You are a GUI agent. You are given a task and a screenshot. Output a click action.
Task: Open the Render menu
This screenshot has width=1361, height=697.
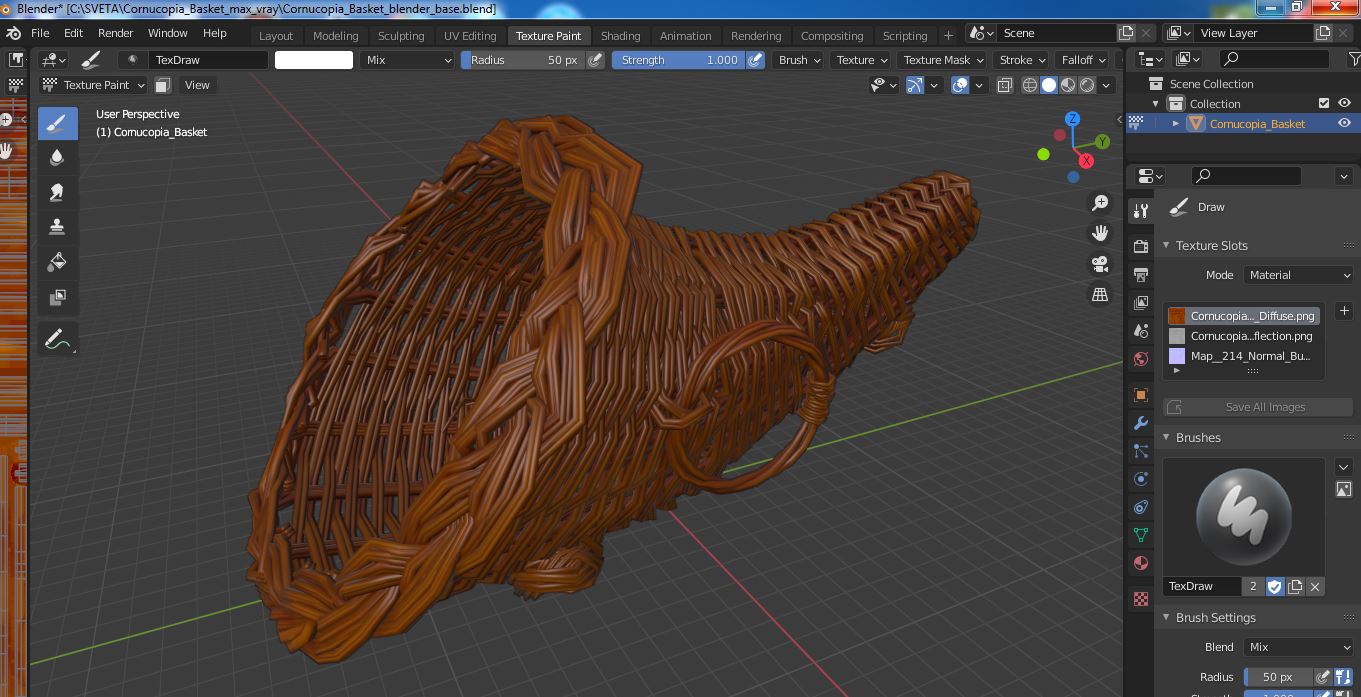[x=115, y=33]
